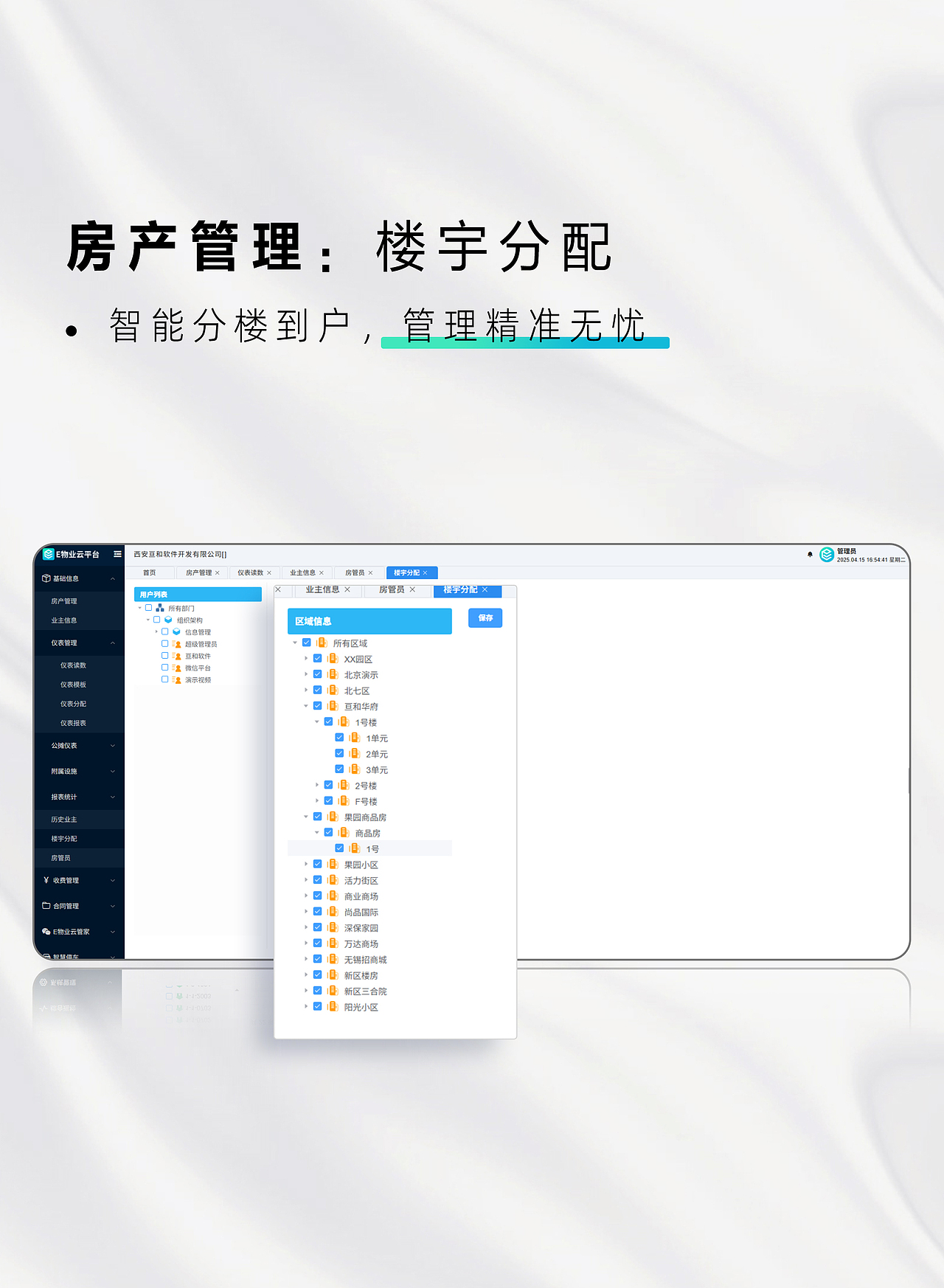
Task: Uncheck the 所有区域 checkbox
Action: point(307,643)
